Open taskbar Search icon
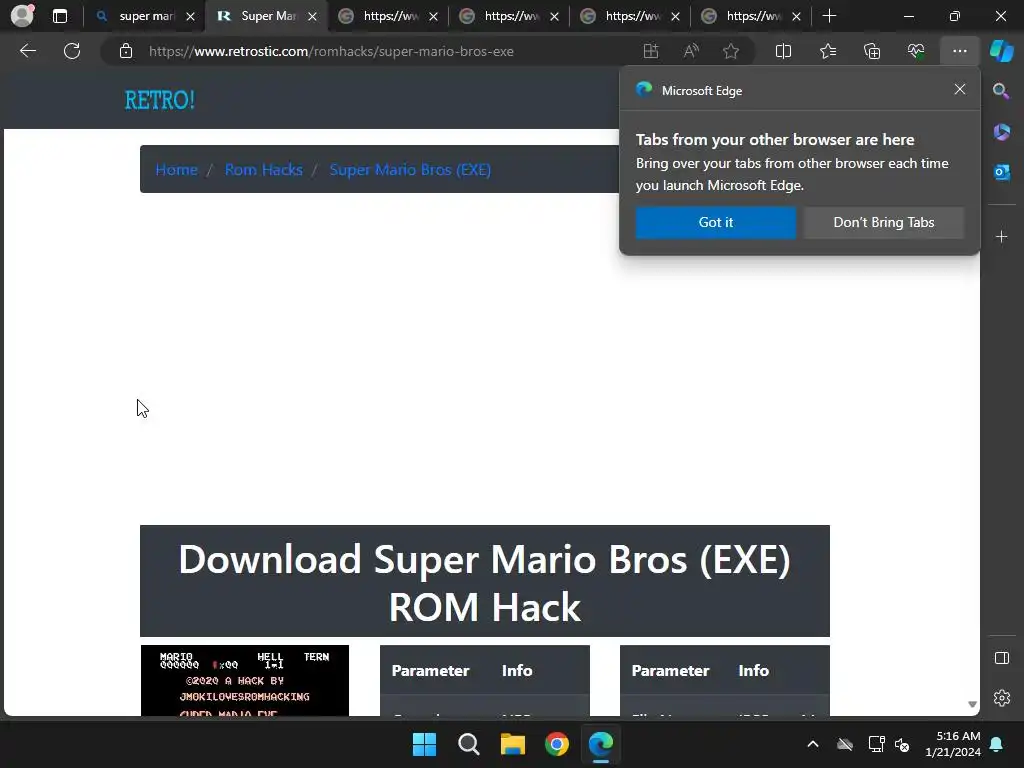Image resolution: width=1024 pixels, height=768 pixels. click(x=468, y=744)
